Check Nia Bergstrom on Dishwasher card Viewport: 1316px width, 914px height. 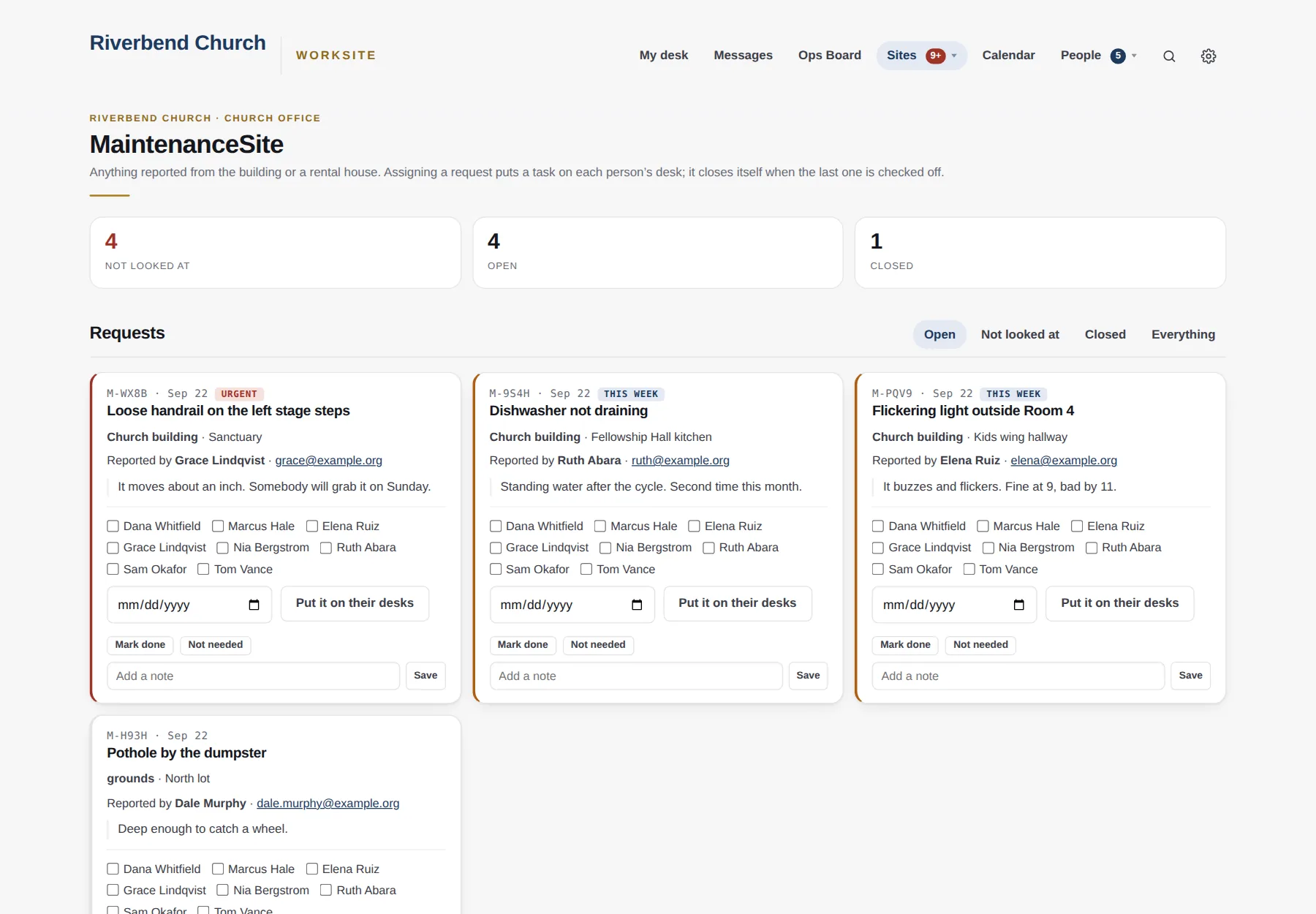[x=605, y=548]
